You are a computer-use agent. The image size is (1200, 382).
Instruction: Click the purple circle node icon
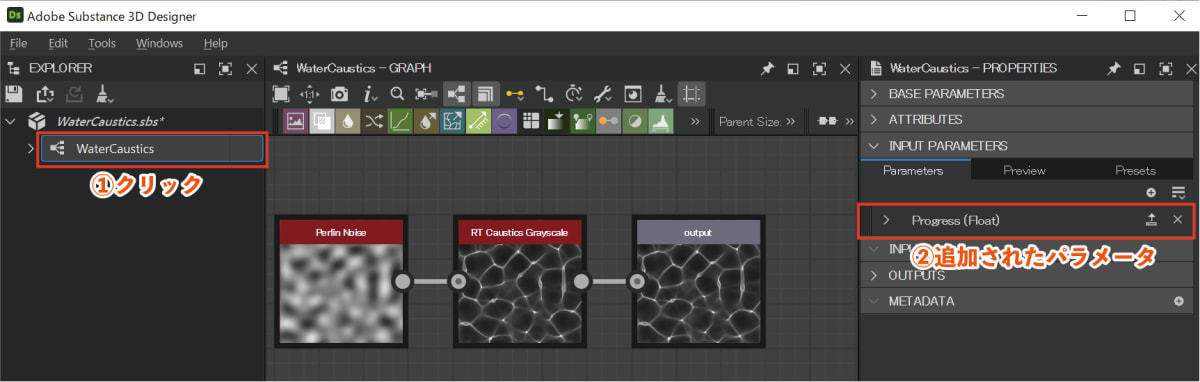[x=504, y=122]
